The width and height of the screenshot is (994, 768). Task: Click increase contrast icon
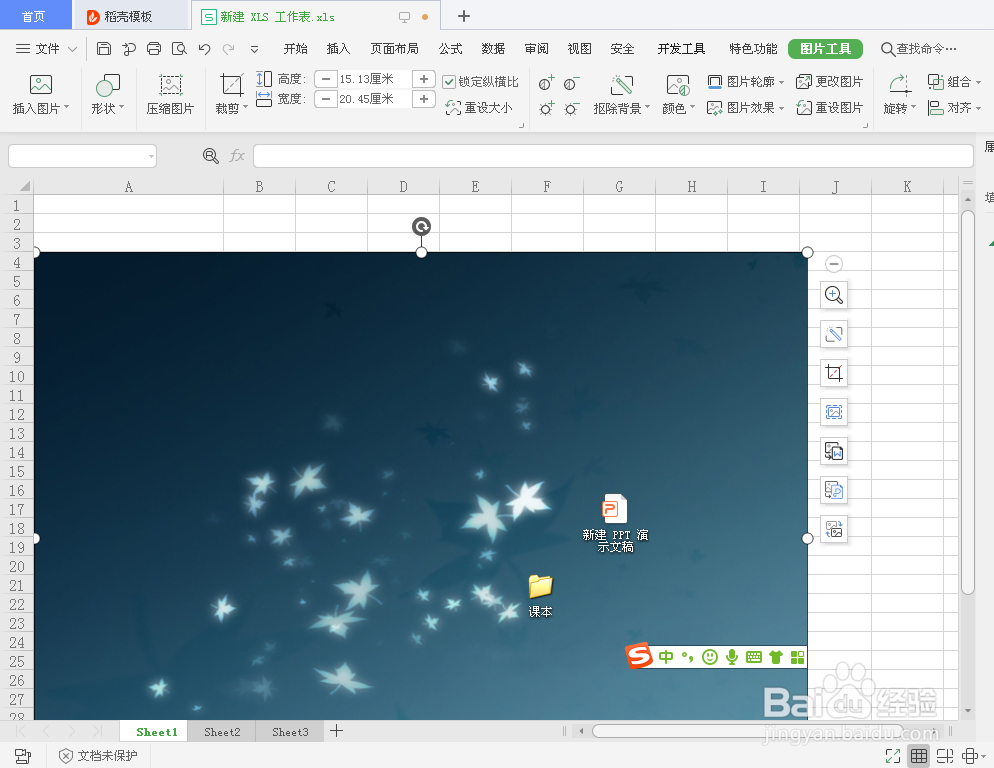[546, 83]
